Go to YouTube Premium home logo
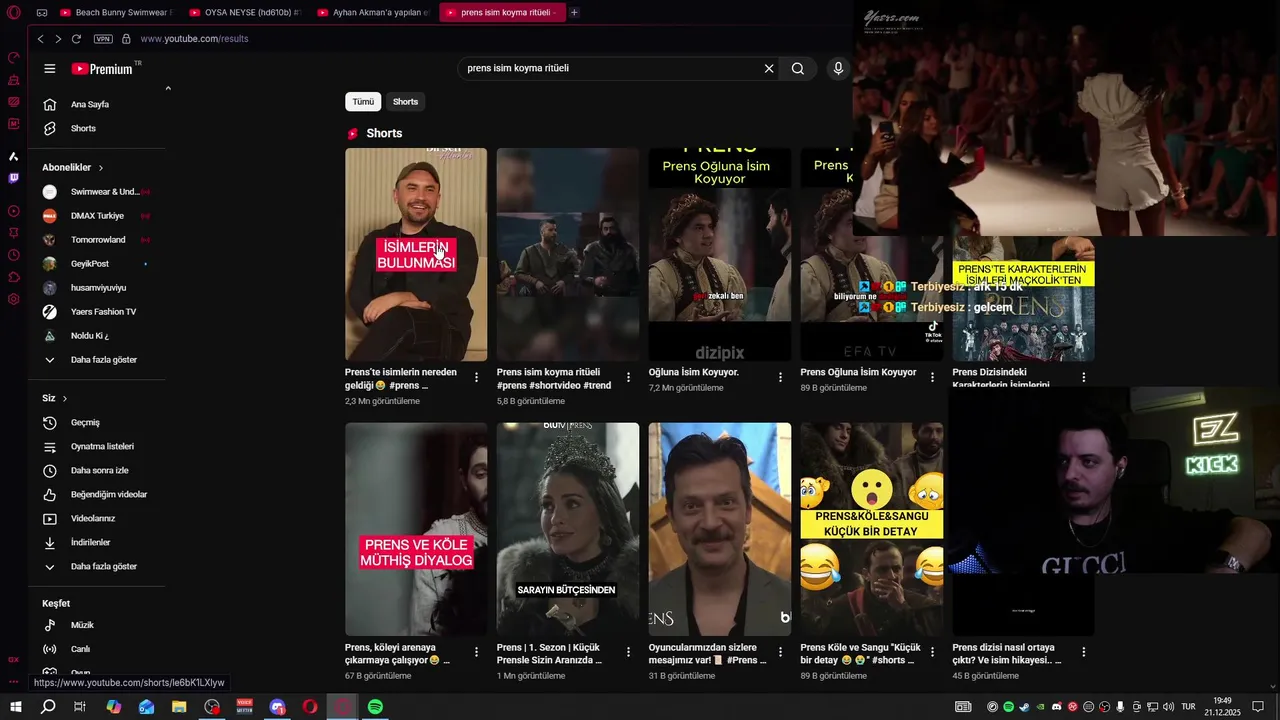 coord(103,69)
